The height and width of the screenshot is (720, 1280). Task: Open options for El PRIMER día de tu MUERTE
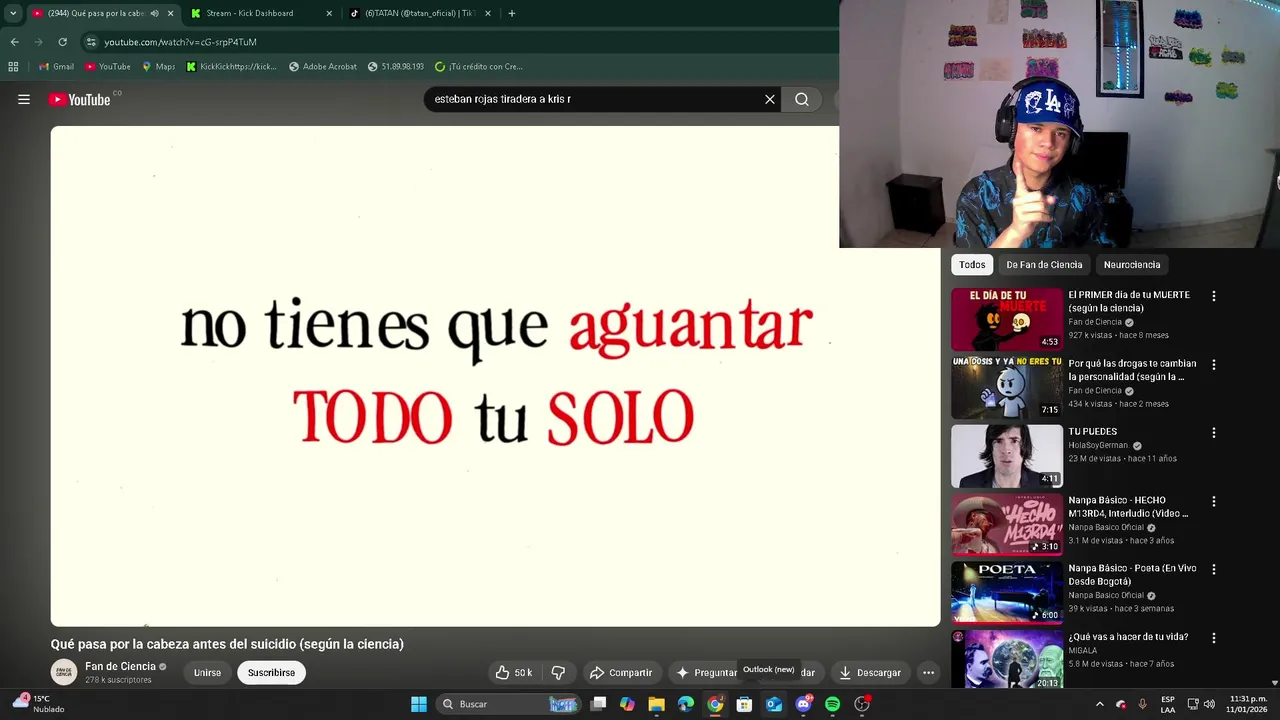[x=1214, y=296]
